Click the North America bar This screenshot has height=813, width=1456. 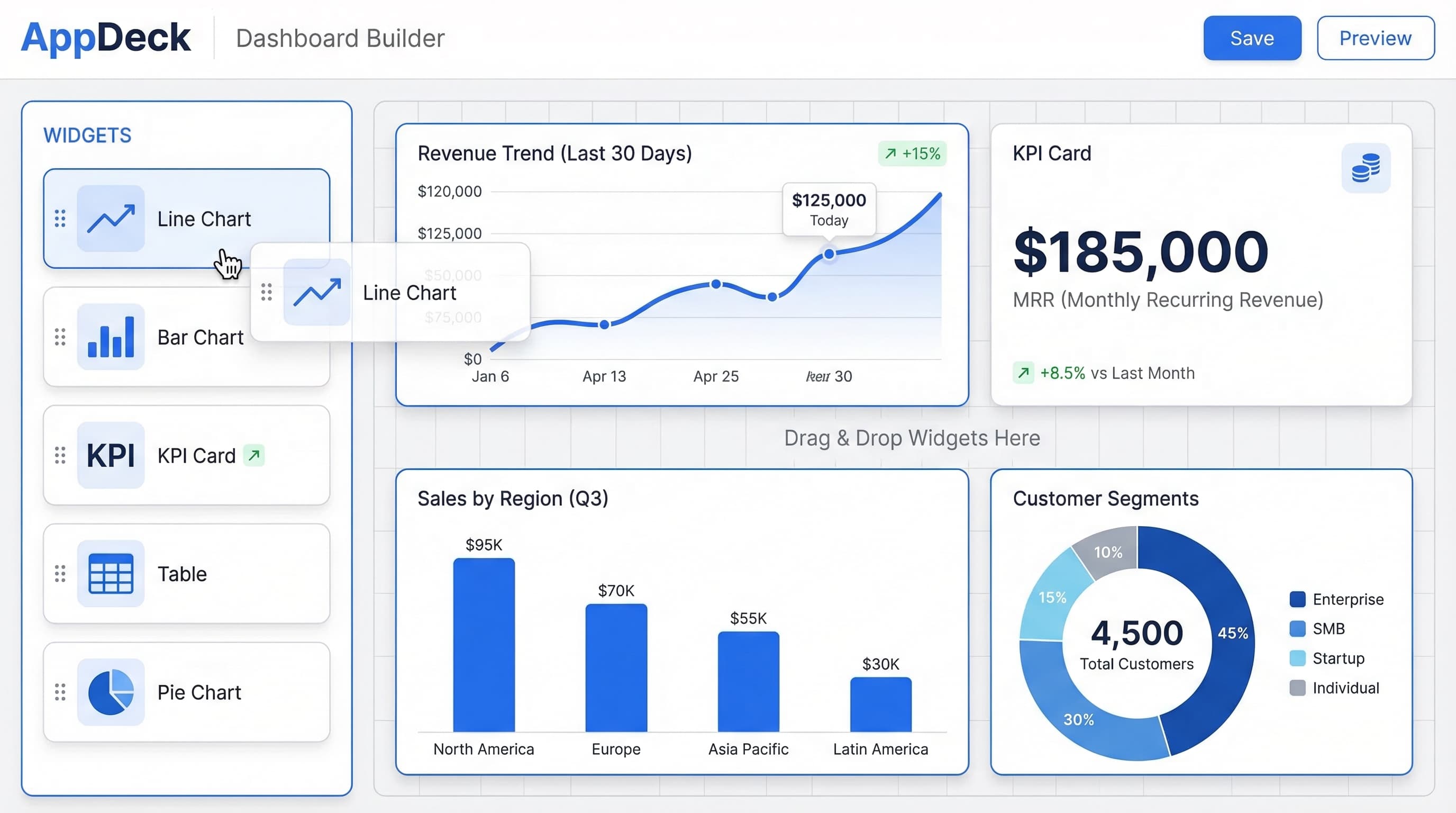click(x=484, y=645)
